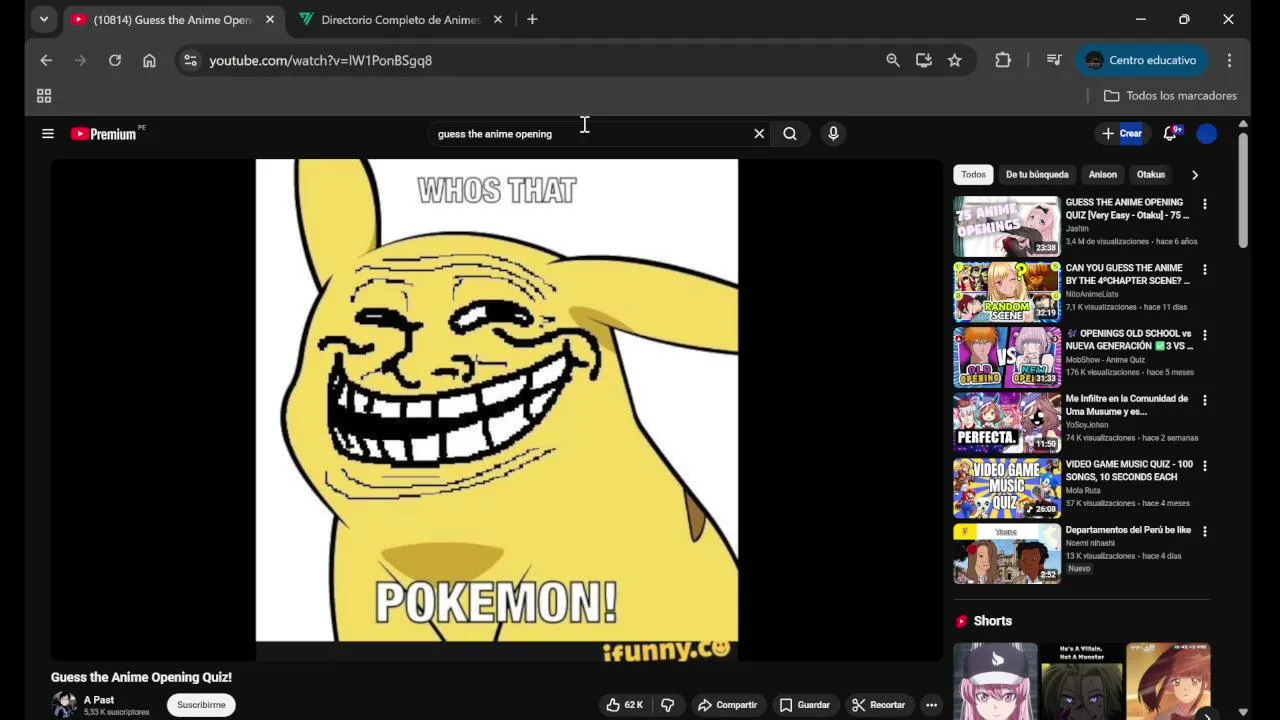Clear the search box with the X

pos(759,133)
